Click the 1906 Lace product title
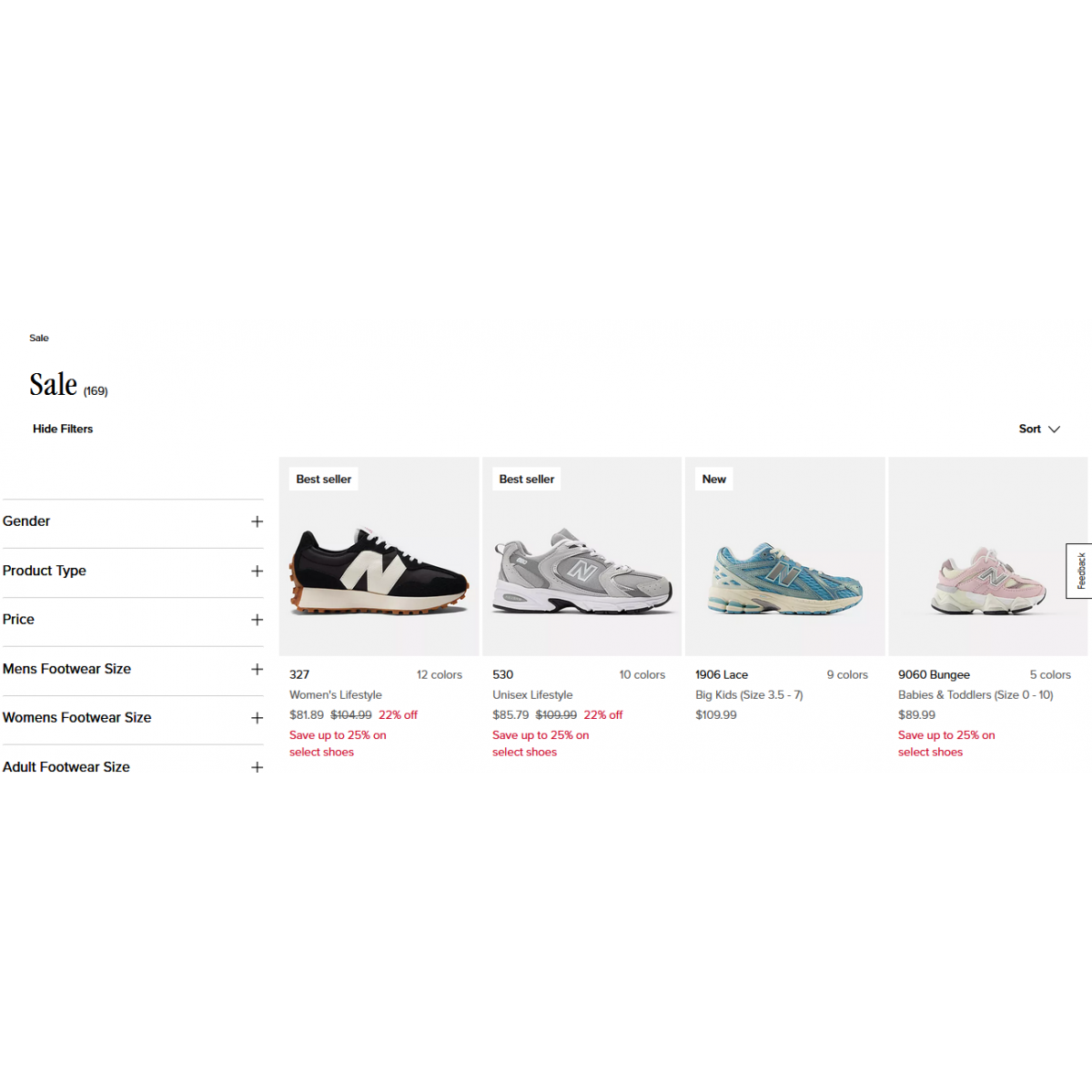The height and width of the screenshot is (1092, 1092). pyautogui.click(x=722, y=675)
